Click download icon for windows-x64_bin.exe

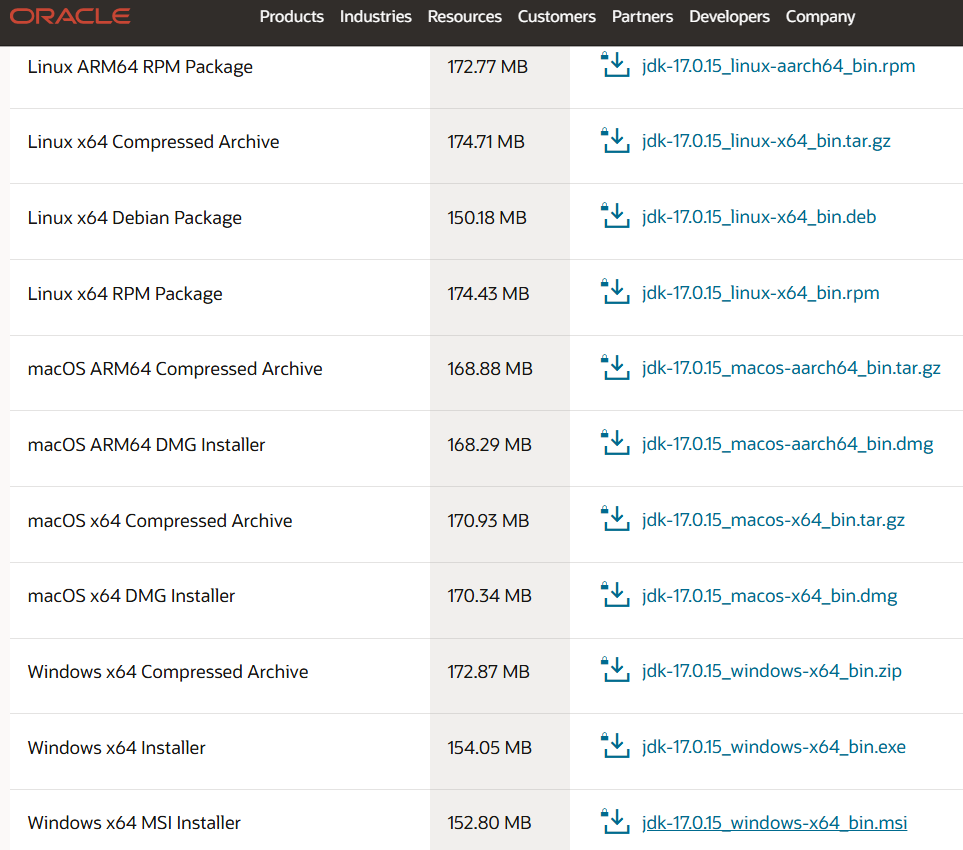pyautogui.click(x=615, y=746)
